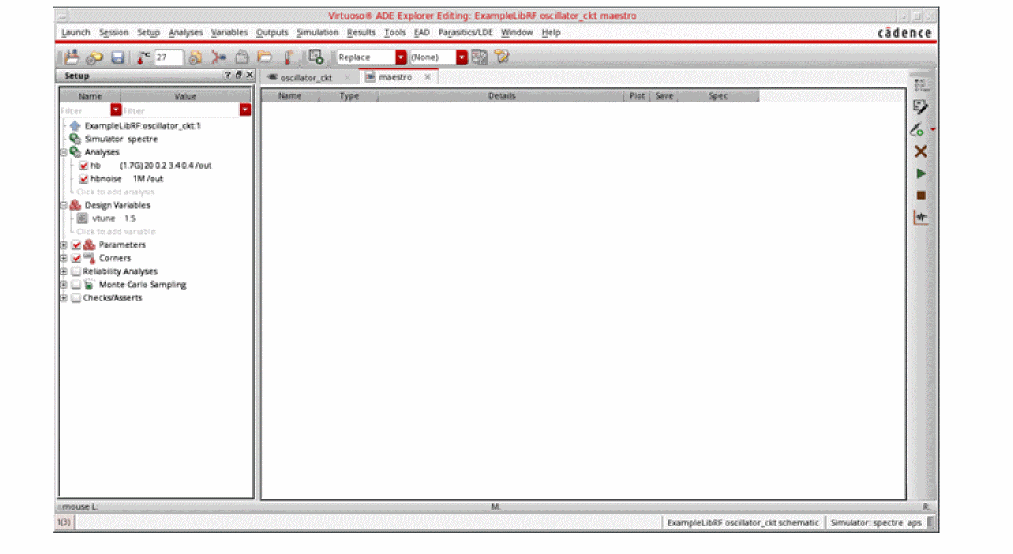Click the grey clipboard toolbar icon
The width and height of the screenshot is (1013, 554).
242,57
